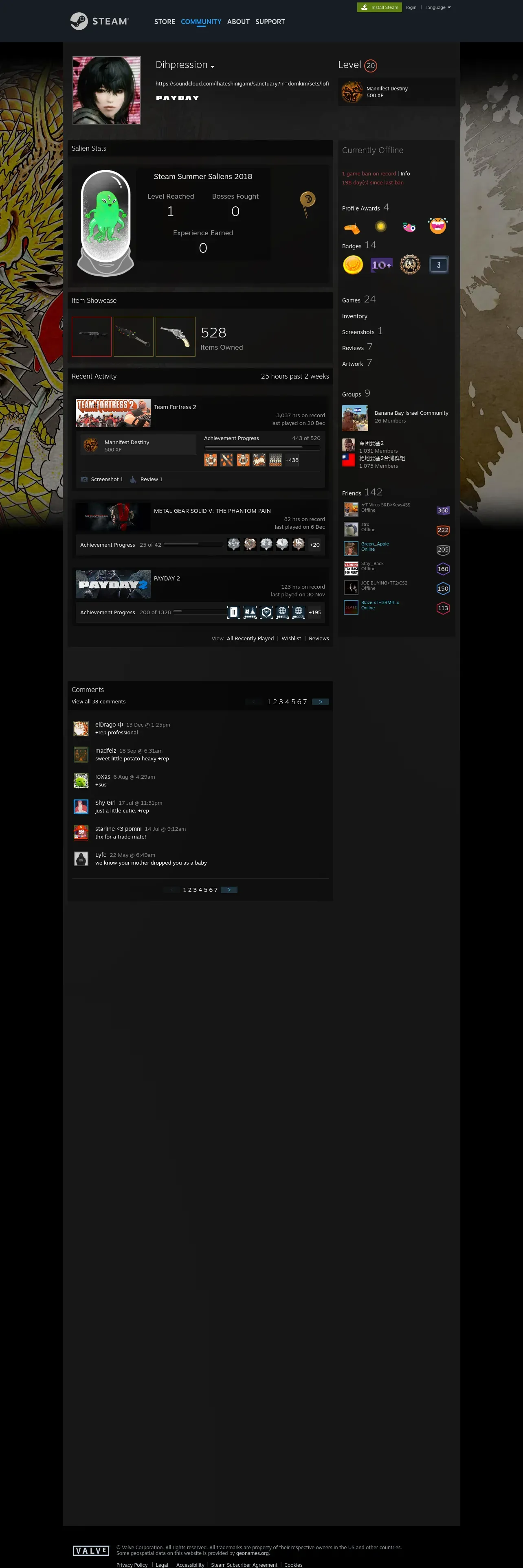The image size is (523, 1568).
Task: Open PAYDAY 2 game banner
Action: 113,585
